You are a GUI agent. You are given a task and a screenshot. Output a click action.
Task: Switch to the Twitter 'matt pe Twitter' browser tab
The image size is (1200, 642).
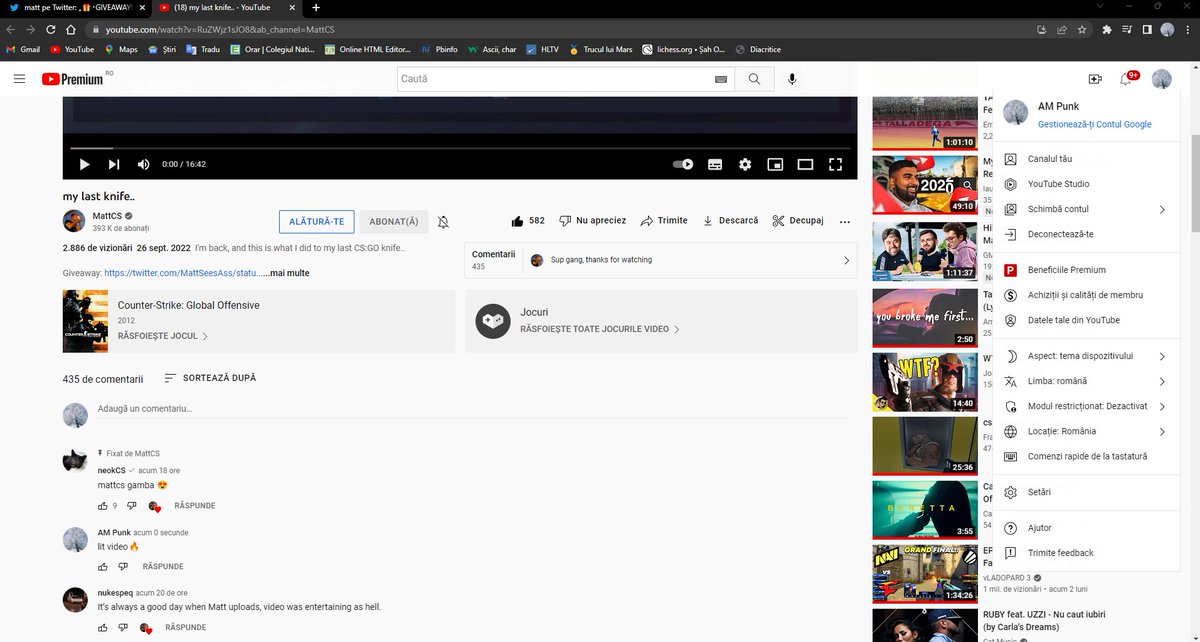pos(75,7)
